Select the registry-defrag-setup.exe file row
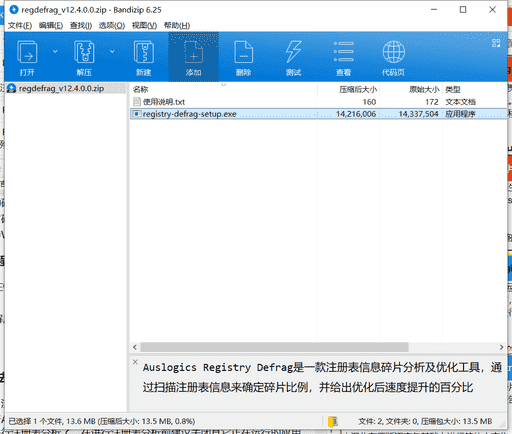Image resolution: width=512 pixels, height=434 pixels. pos(318,114)
